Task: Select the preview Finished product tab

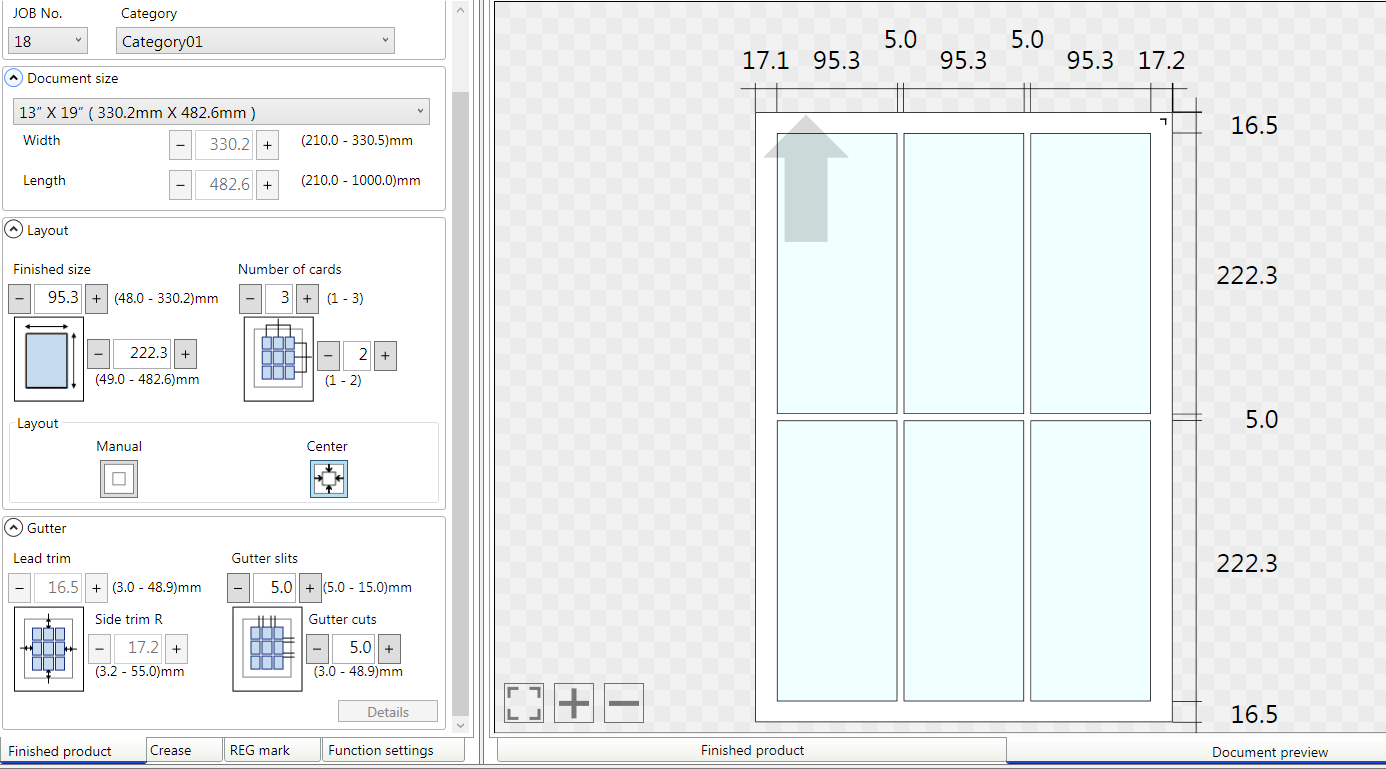Action: point(752,750)
